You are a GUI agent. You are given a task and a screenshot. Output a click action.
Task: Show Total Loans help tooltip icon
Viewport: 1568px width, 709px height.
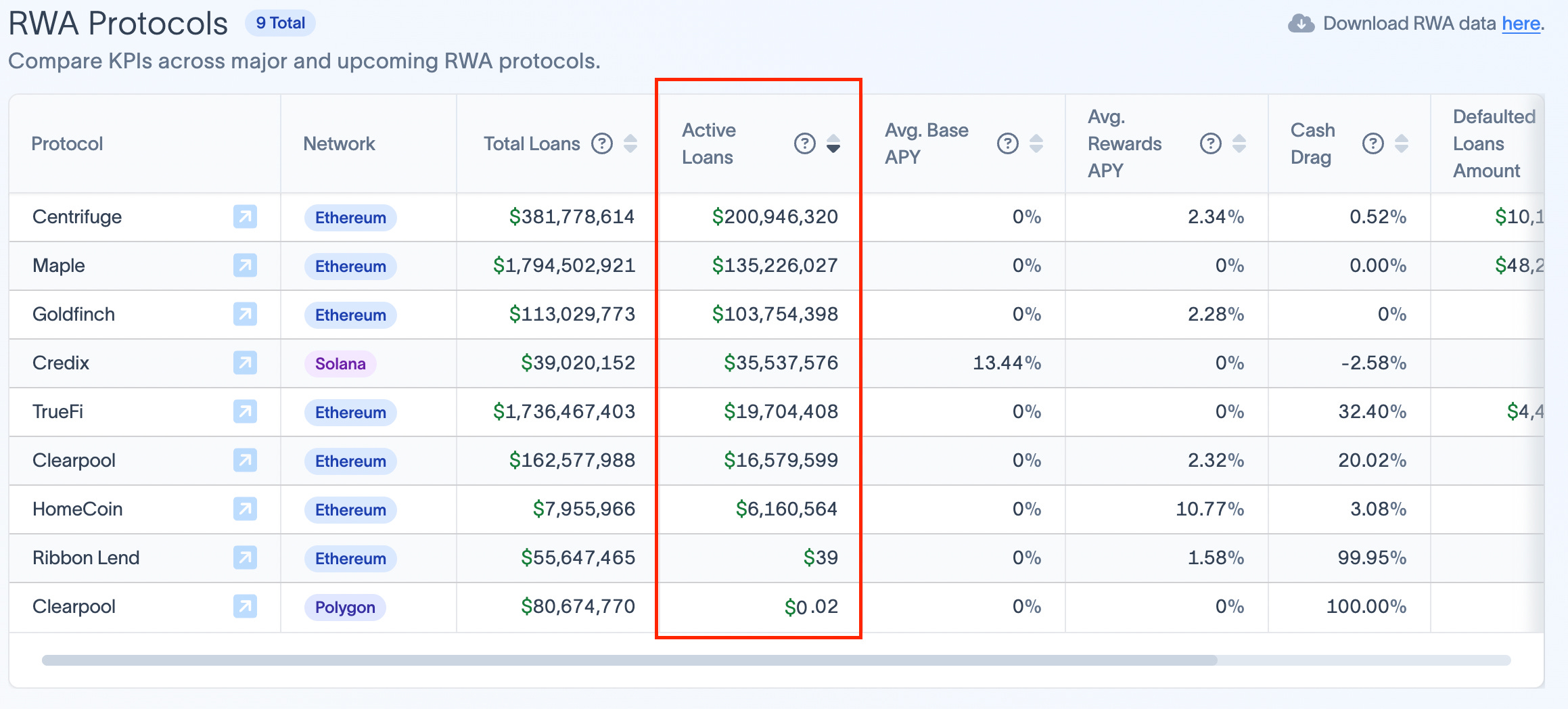602,143
